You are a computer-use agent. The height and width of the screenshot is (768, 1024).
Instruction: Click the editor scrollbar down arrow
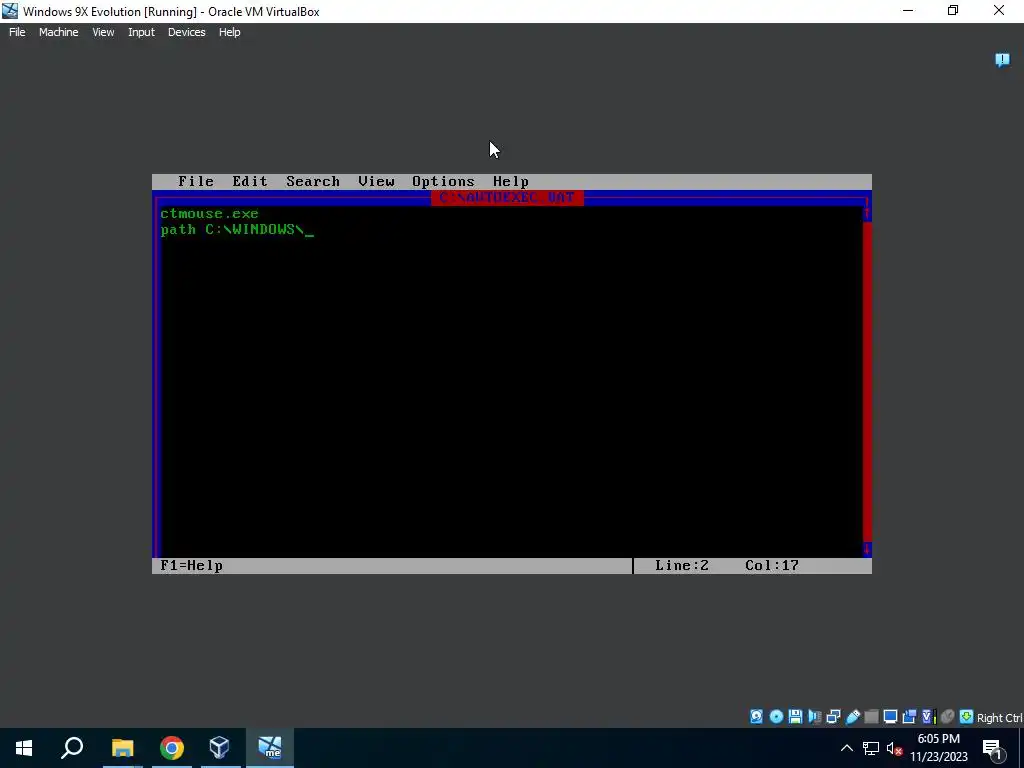click(867, 549)
